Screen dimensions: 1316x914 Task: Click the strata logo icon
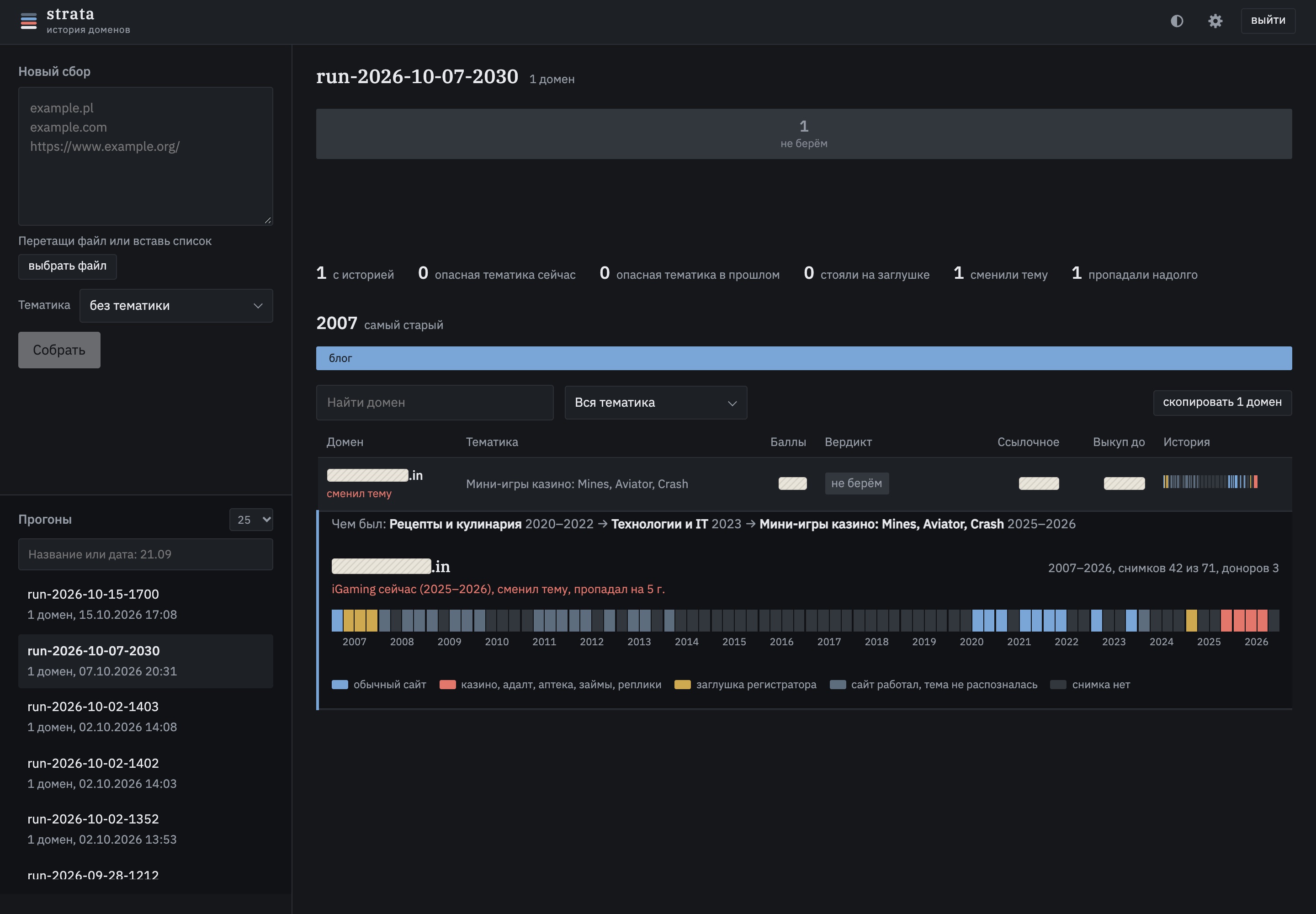click(29, 21)
